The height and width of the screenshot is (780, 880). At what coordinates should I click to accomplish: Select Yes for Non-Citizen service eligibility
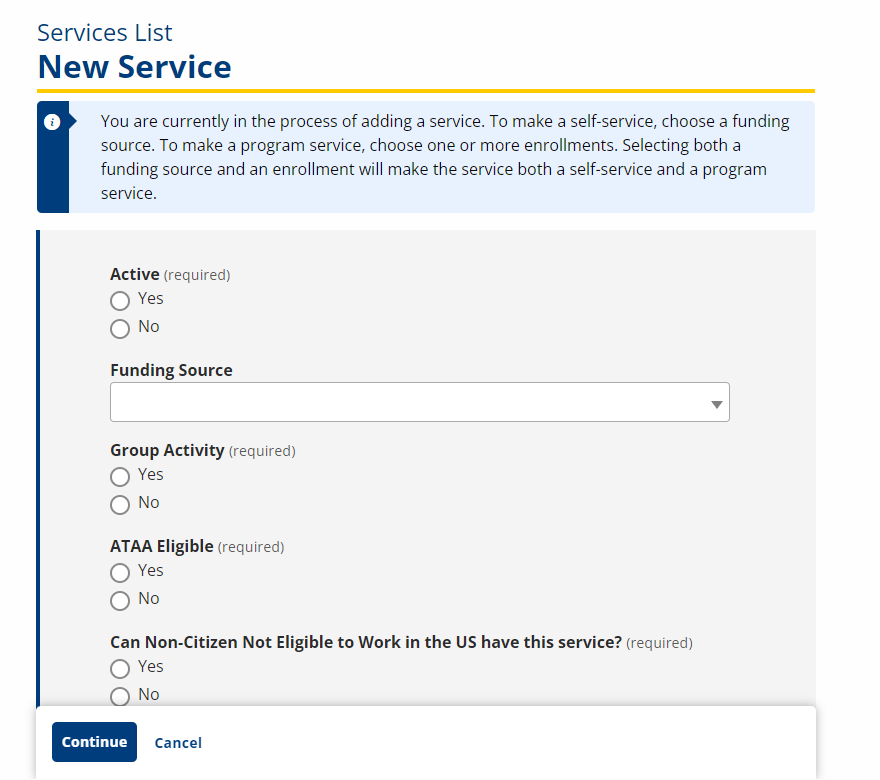coord(120,668)
